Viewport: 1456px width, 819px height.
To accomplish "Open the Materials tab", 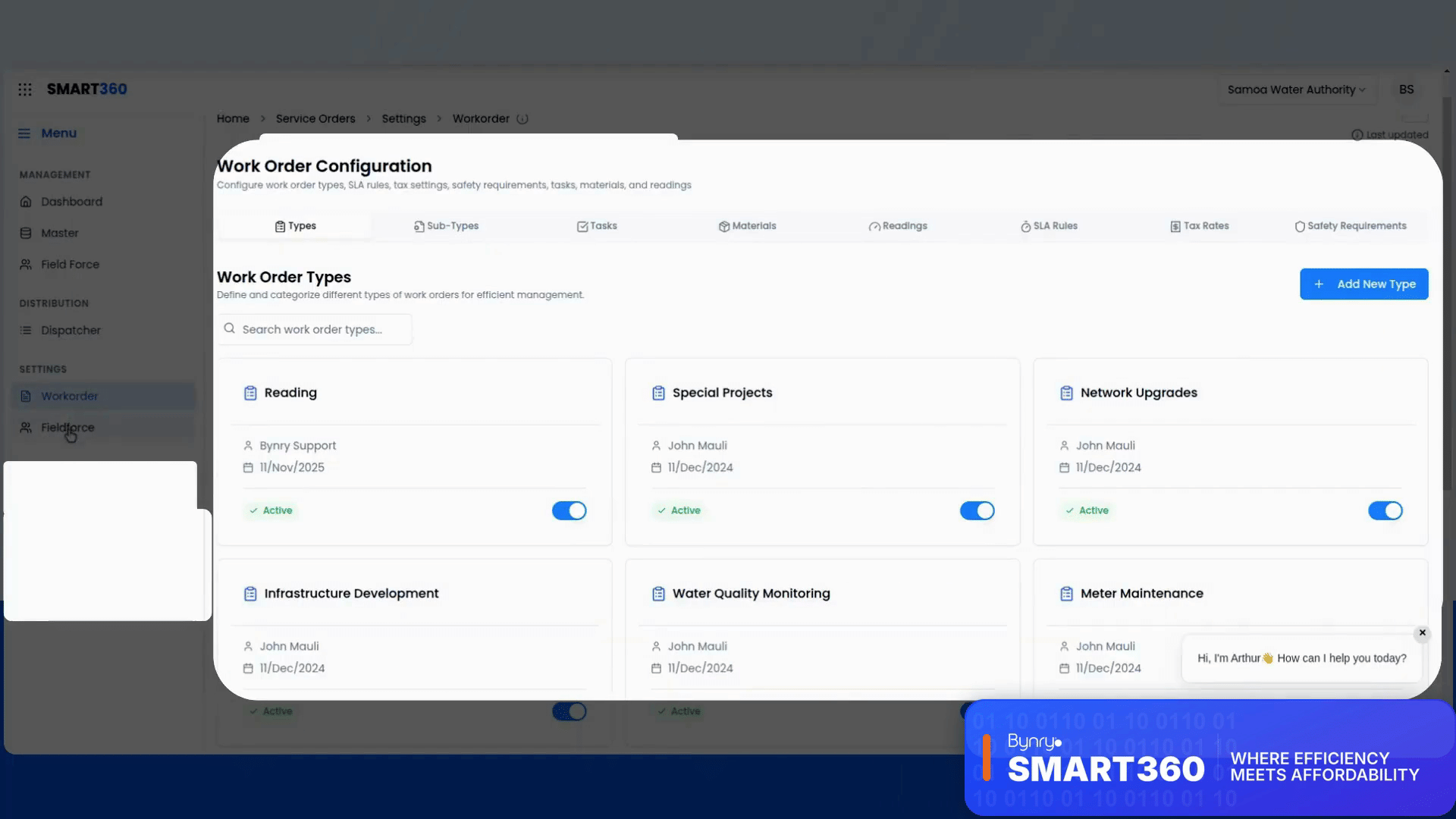I will [747, 226].
